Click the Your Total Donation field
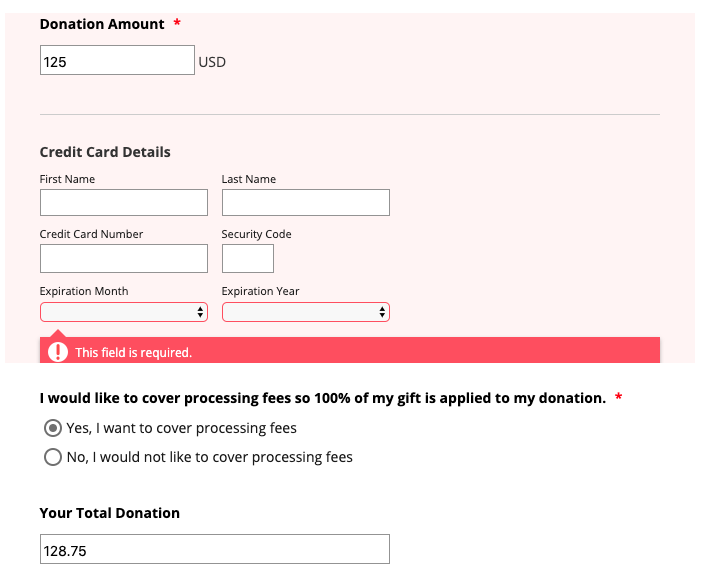Viewport: 709px width, 581px height. tap(214, 549)
